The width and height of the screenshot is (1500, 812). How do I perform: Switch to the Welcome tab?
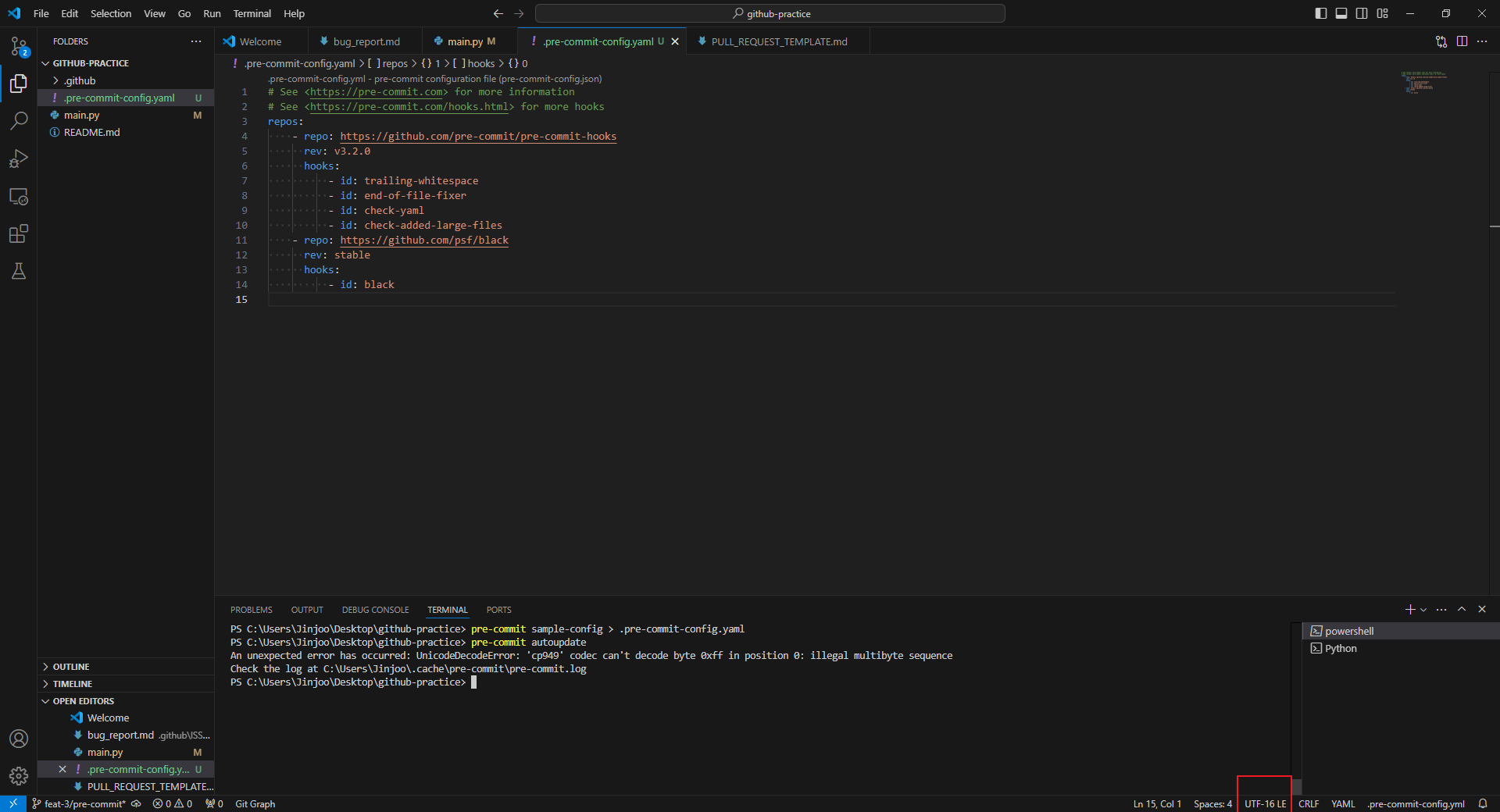point(260,41)
